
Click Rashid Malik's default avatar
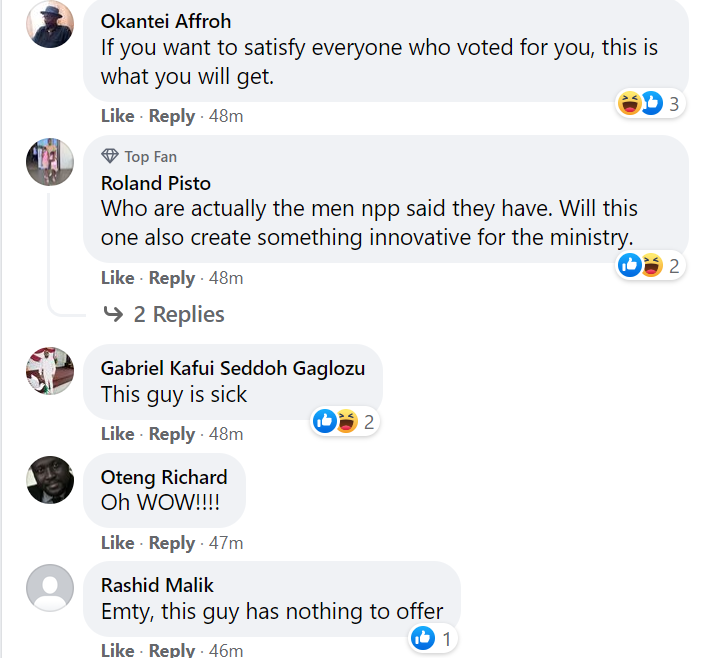(x=49, y=588)
